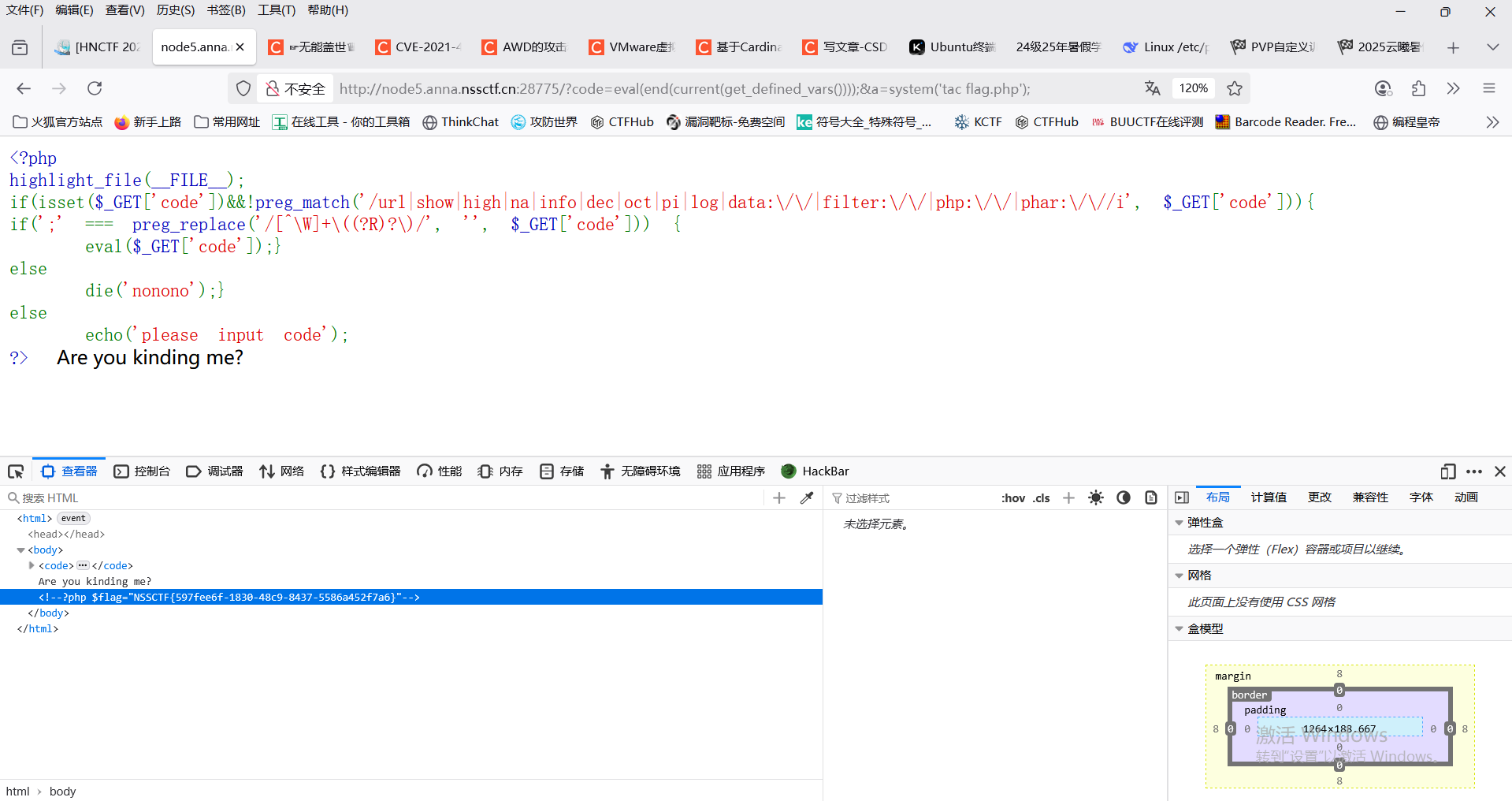Open the ThinkChat bookmark
Image resolution: width=1512 pixels, height=801 pixels.
coord(461,122)
